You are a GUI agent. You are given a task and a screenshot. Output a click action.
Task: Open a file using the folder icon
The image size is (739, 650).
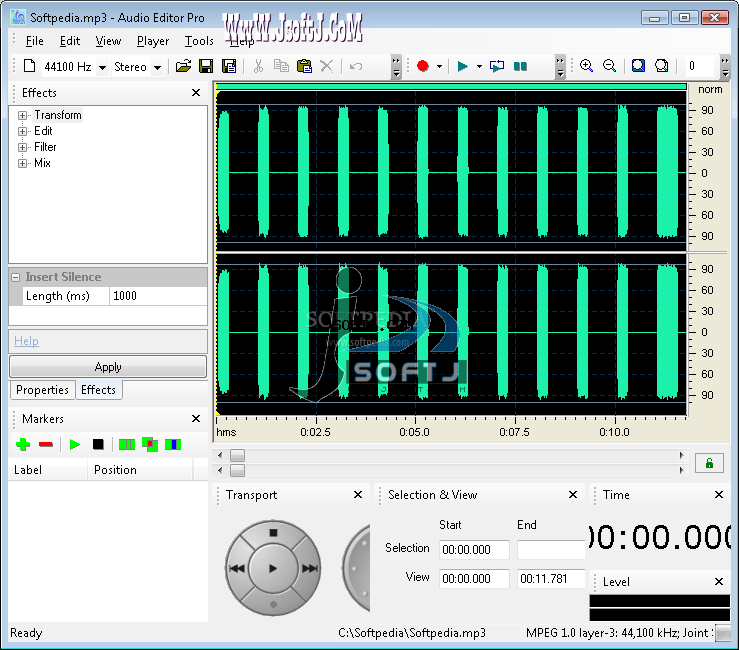[x=183, y=66]
